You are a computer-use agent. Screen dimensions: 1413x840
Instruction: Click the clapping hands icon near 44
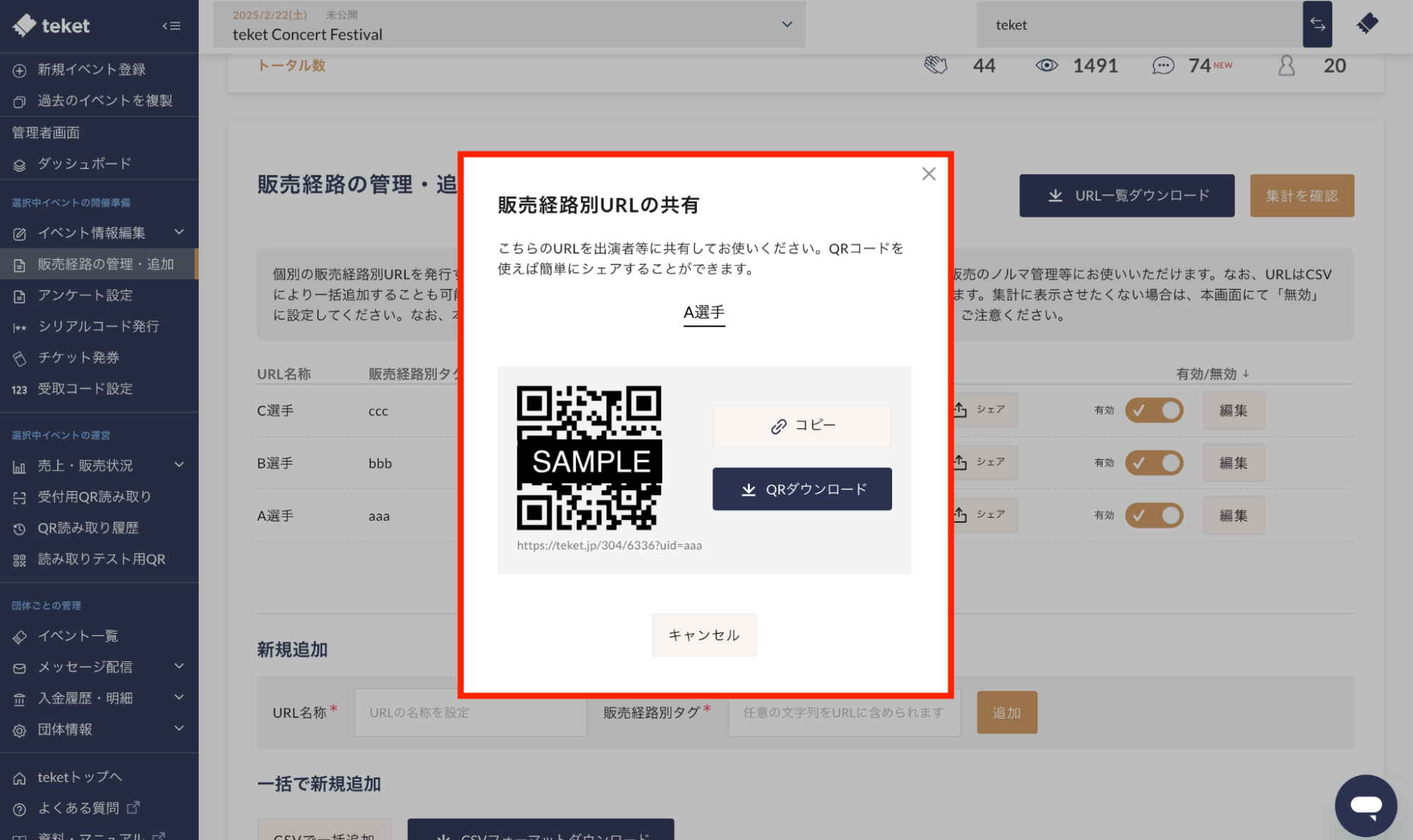pyautogui.click(x=935, y=66)
